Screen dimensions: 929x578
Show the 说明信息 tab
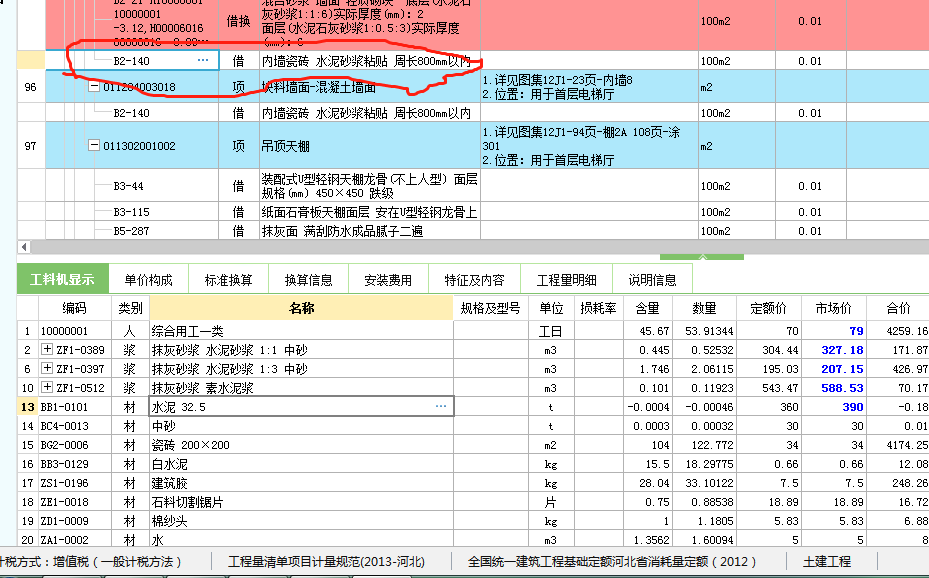coord(652,280)
